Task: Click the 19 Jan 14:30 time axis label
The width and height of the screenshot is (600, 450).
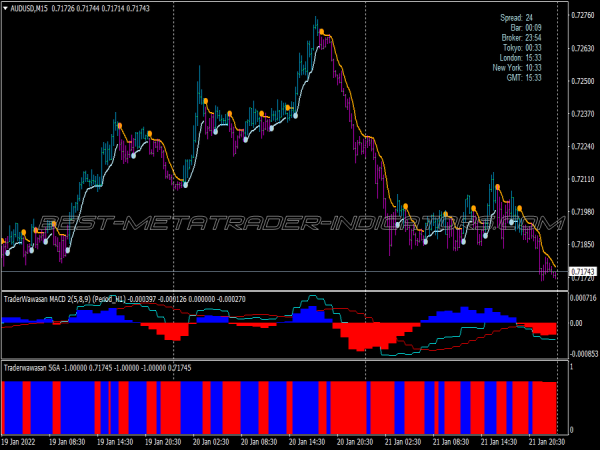Action: (x=115, y=442)
